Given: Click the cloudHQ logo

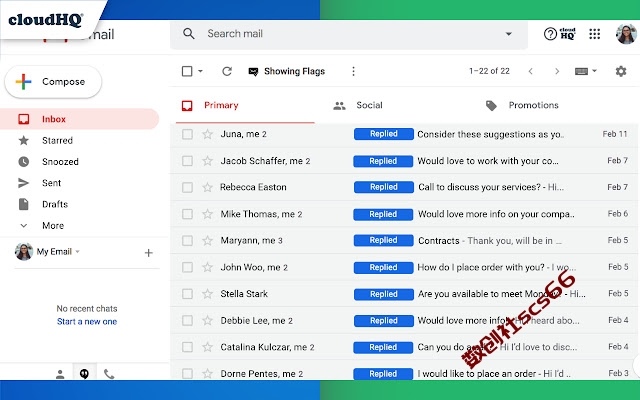Looking at the screenshot, I should (x=45, y=20).
